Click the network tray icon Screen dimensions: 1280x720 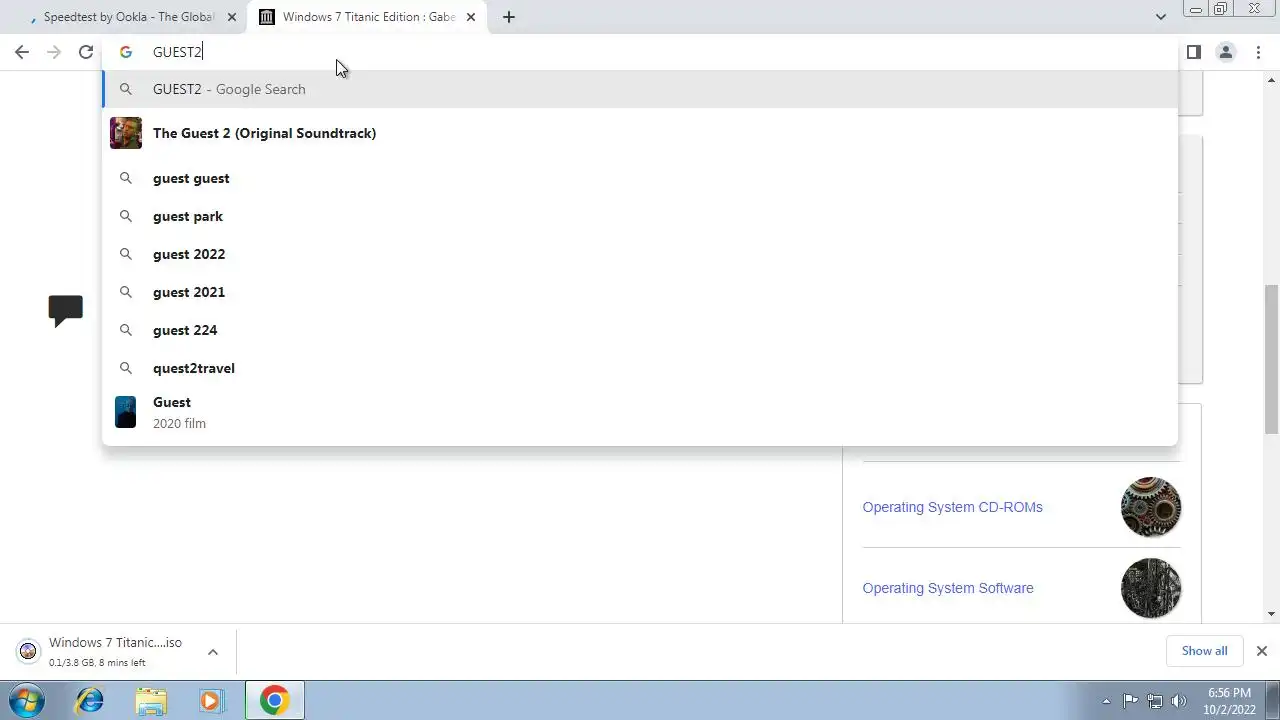pos(1155,701)
